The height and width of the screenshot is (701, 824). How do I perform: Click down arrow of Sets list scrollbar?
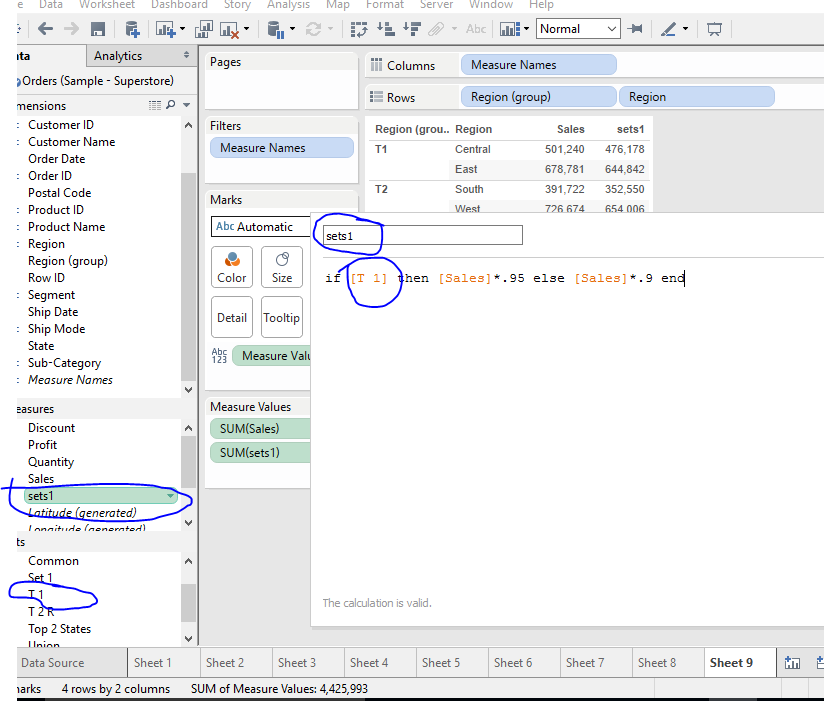click(189, 638)
